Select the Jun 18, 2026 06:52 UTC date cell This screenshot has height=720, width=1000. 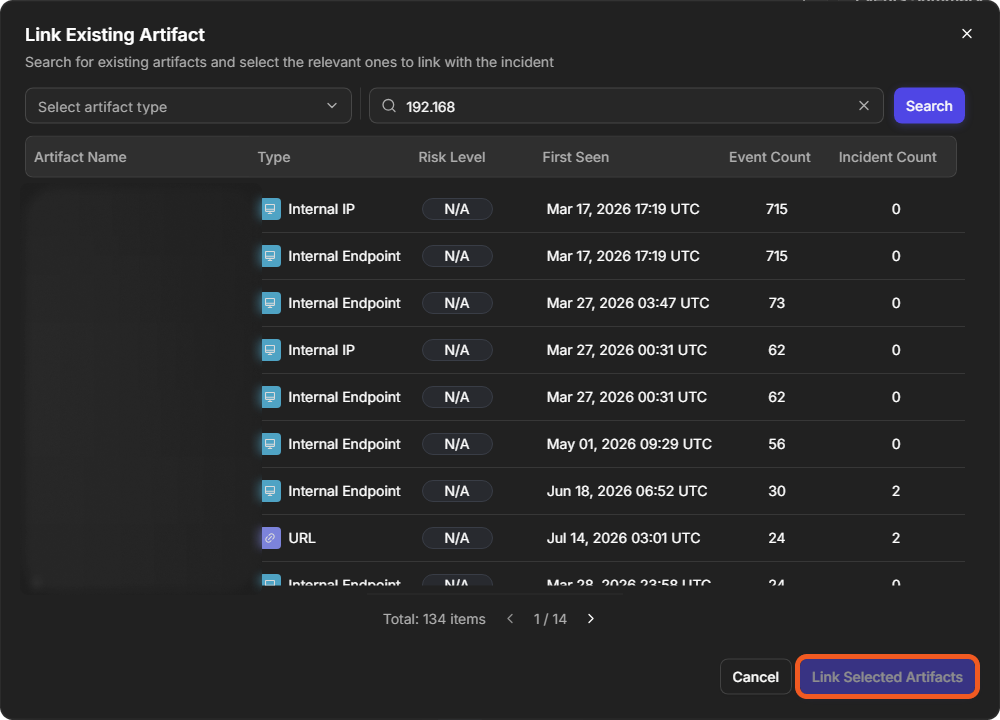tap(627, 491)
